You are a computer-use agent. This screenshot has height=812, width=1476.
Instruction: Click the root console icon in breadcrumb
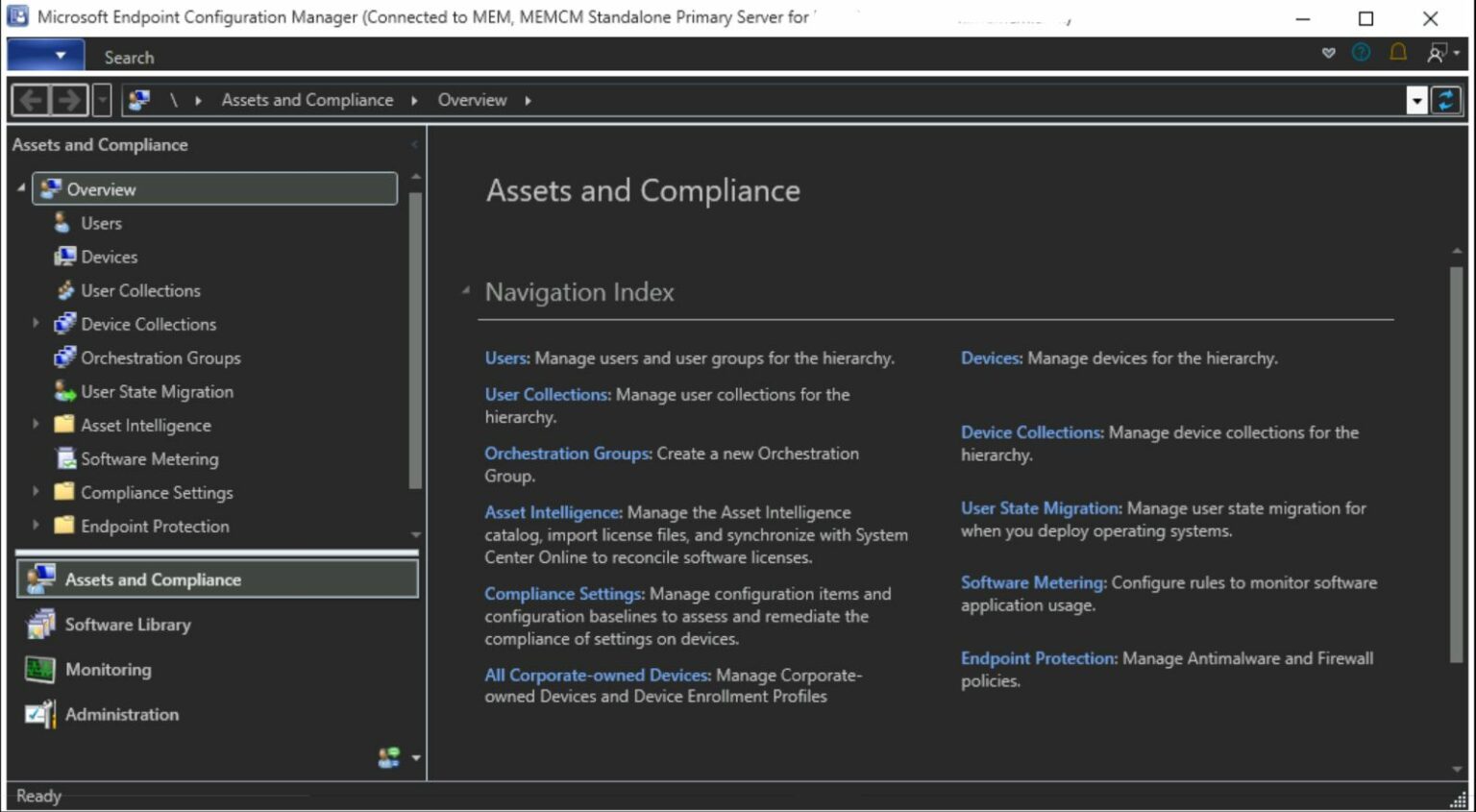coord(139,100)
